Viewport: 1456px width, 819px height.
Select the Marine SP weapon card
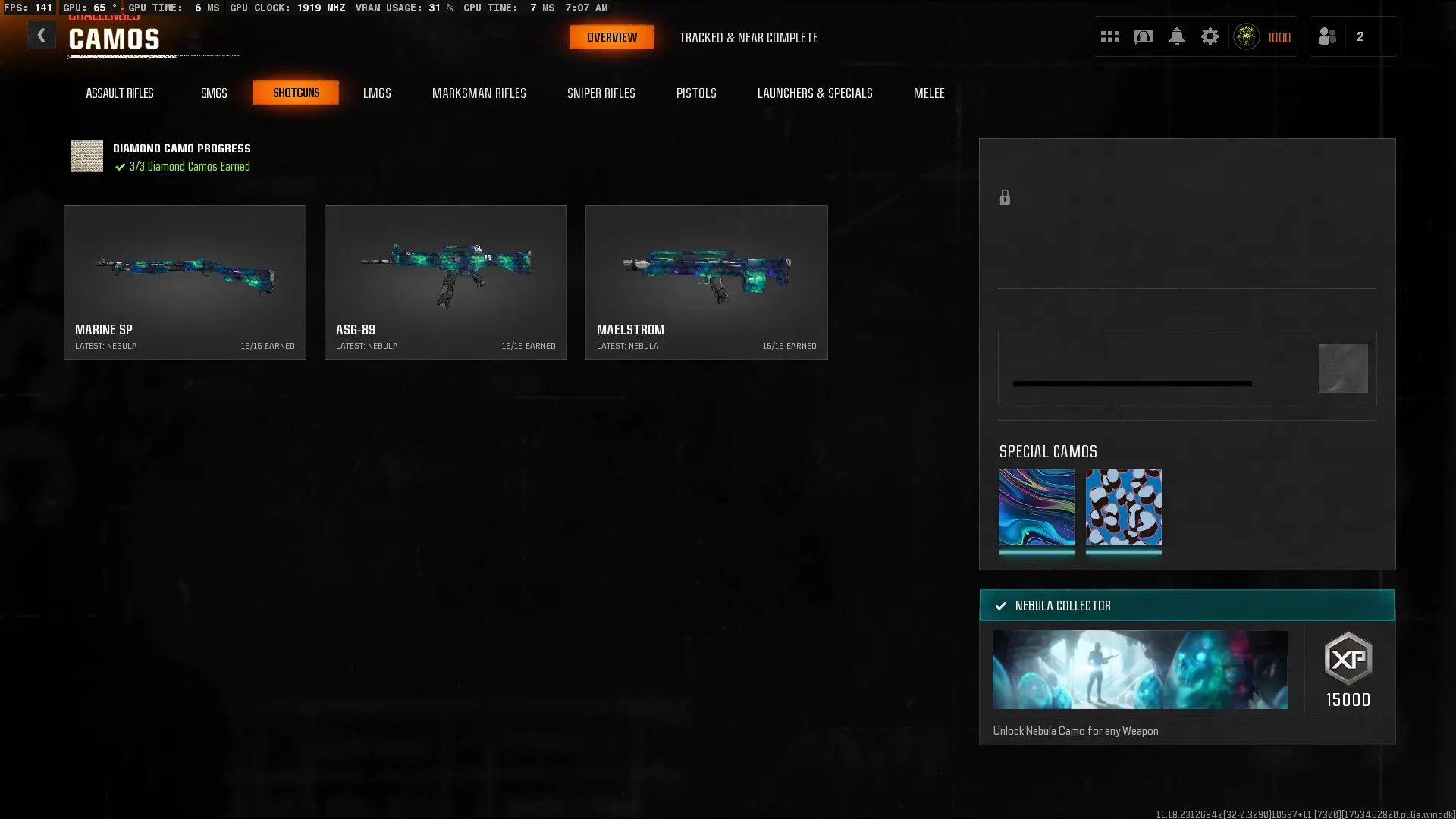tap(185, 282)
